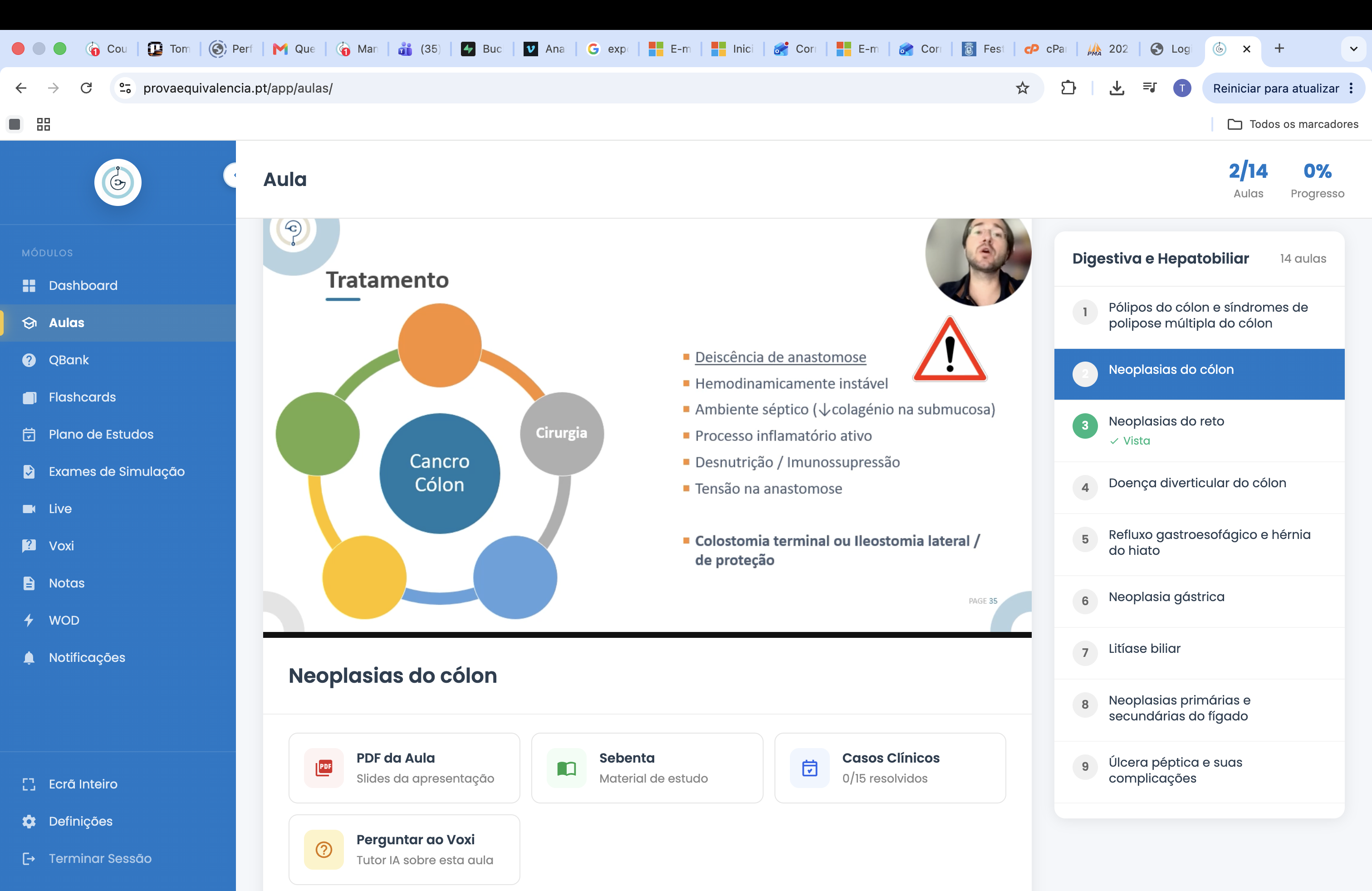Select lesson Neoplasias do cólon in list
This screenshot has width=1372, height=891.
(1199, 373)
